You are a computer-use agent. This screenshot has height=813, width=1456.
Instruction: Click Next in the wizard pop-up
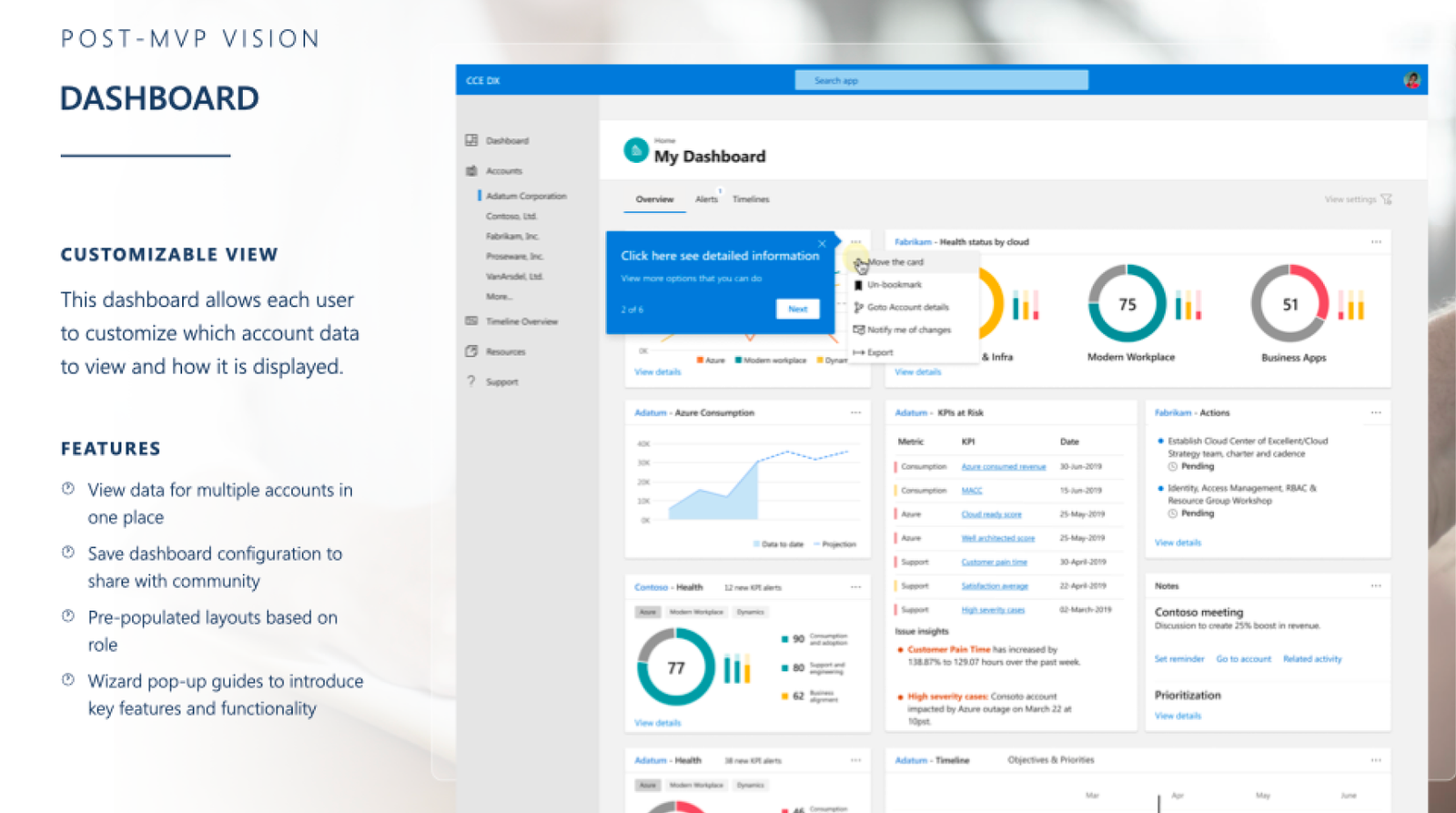[x=798, y=309]
